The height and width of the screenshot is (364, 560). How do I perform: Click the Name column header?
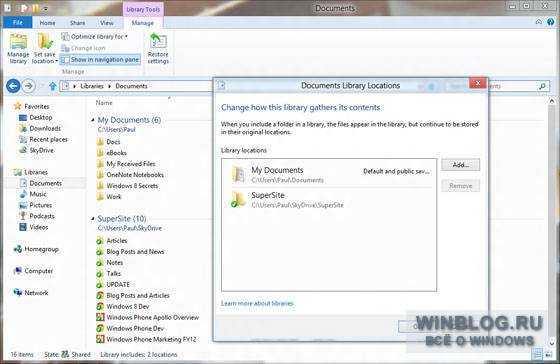(104, 103)
